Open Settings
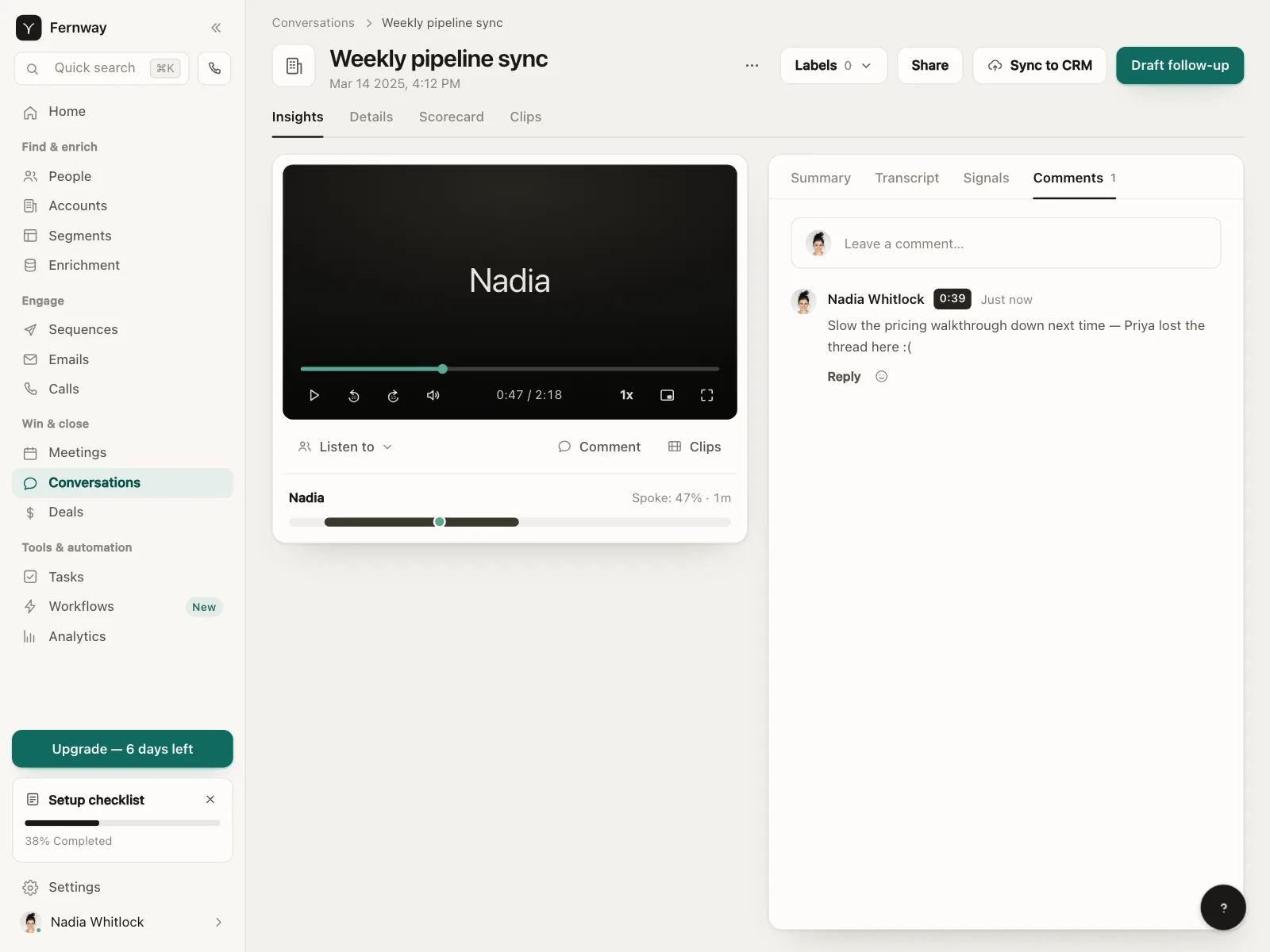 click(122, 887)
